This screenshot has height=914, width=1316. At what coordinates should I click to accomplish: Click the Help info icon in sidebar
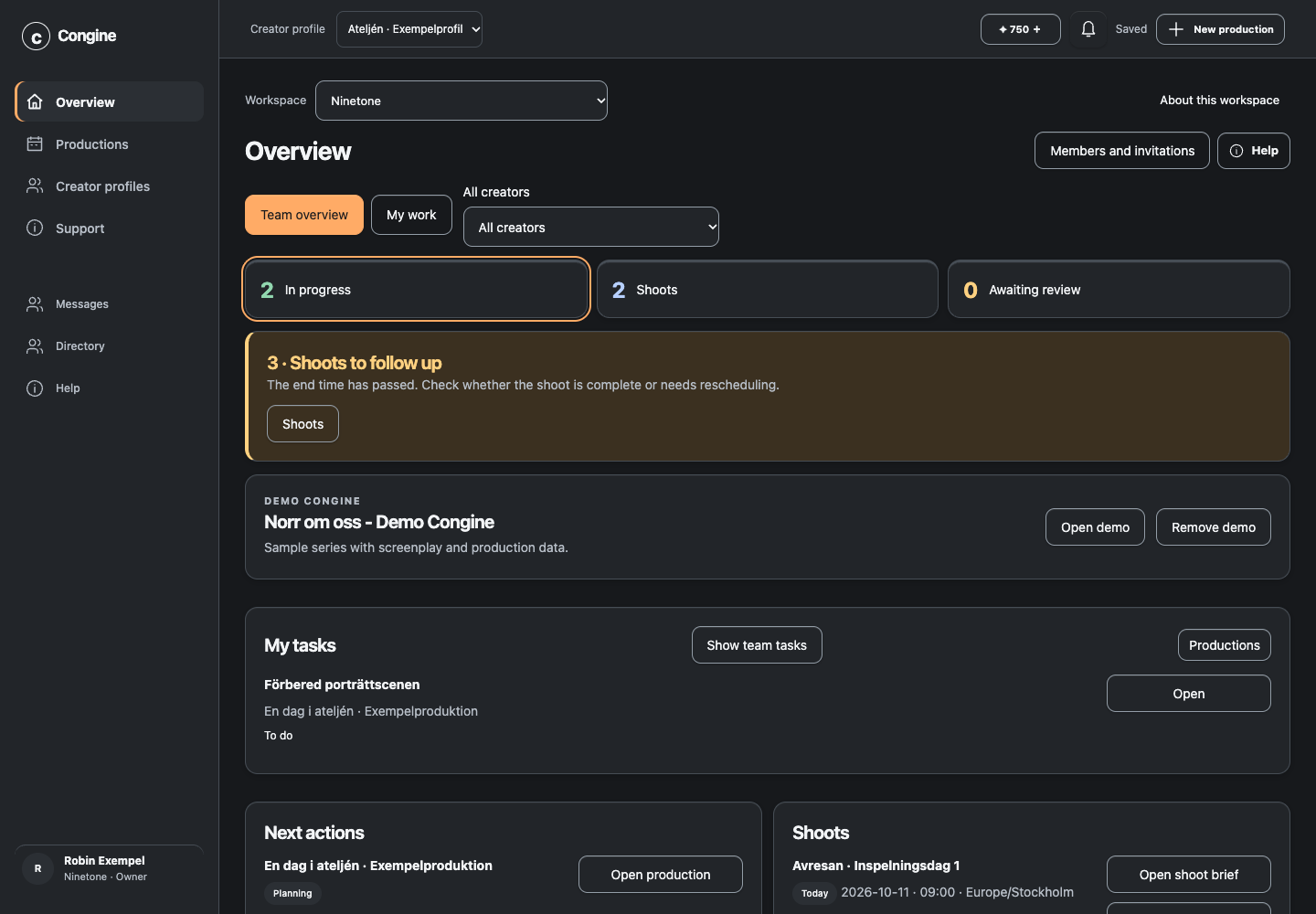[x=35, y=388]
